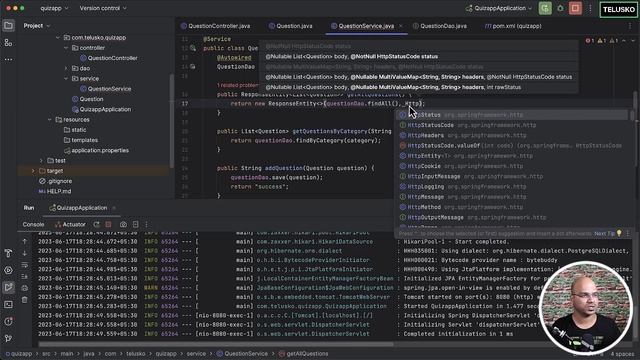The width and height of the screenshot is (640, 360).
Task: Expand the target folder
Action: point(33,171)
